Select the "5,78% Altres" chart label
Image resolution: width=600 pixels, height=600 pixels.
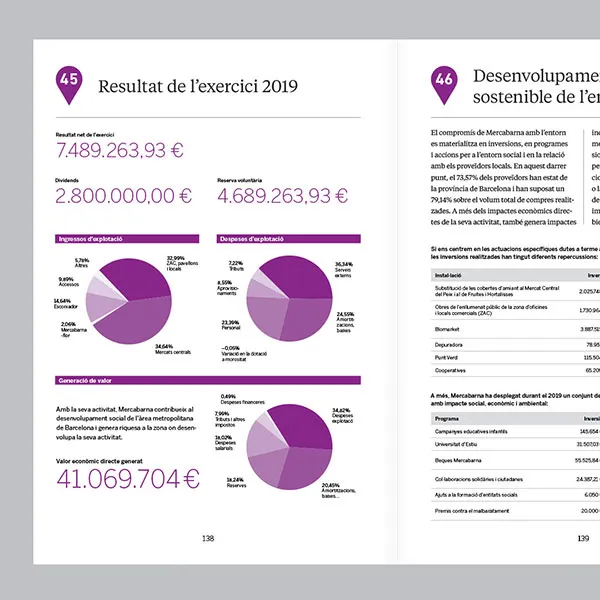click(82, 263)
